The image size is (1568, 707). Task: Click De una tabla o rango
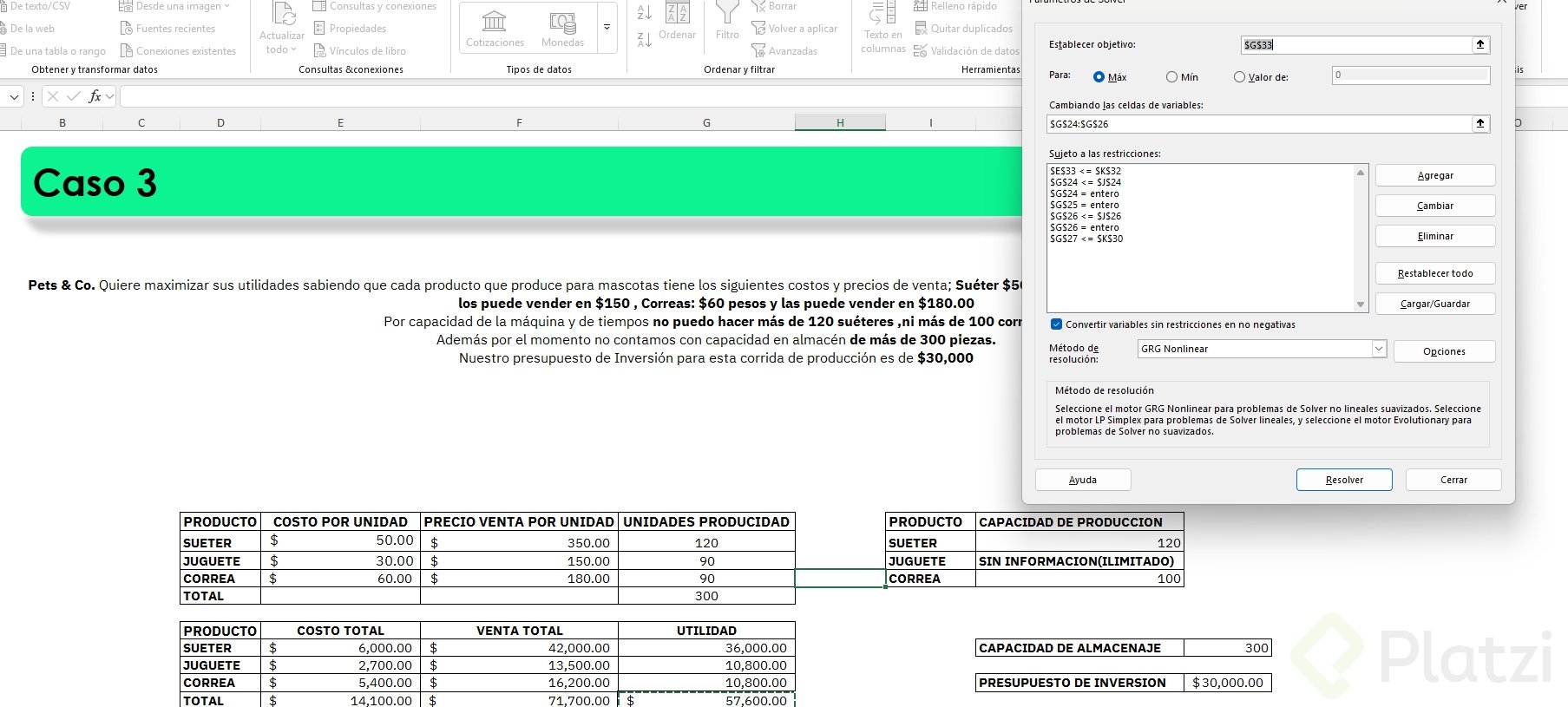coord(53,51)
